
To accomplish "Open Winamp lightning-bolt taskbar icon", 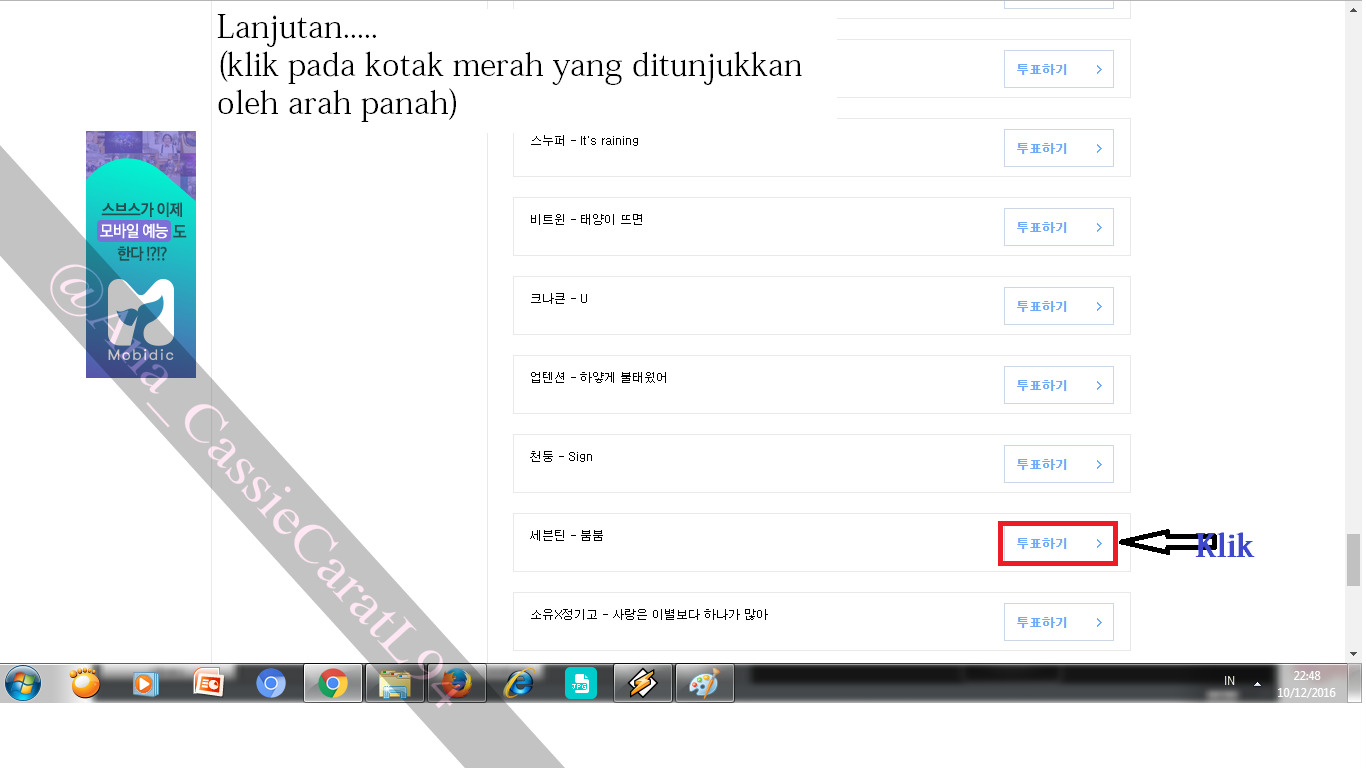I will [x=642, y=683].
